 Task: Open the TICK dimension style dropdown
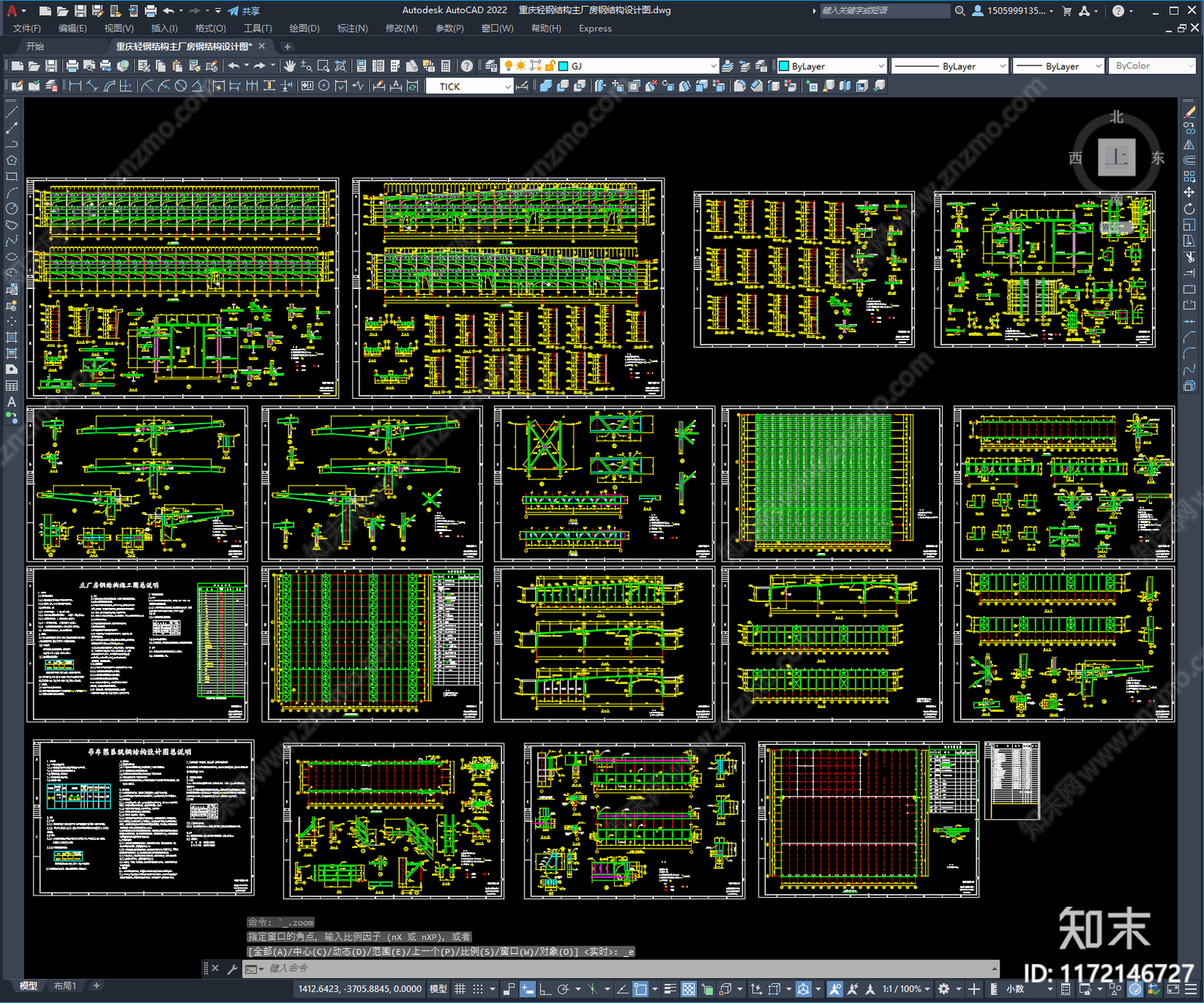coord(508,87)
